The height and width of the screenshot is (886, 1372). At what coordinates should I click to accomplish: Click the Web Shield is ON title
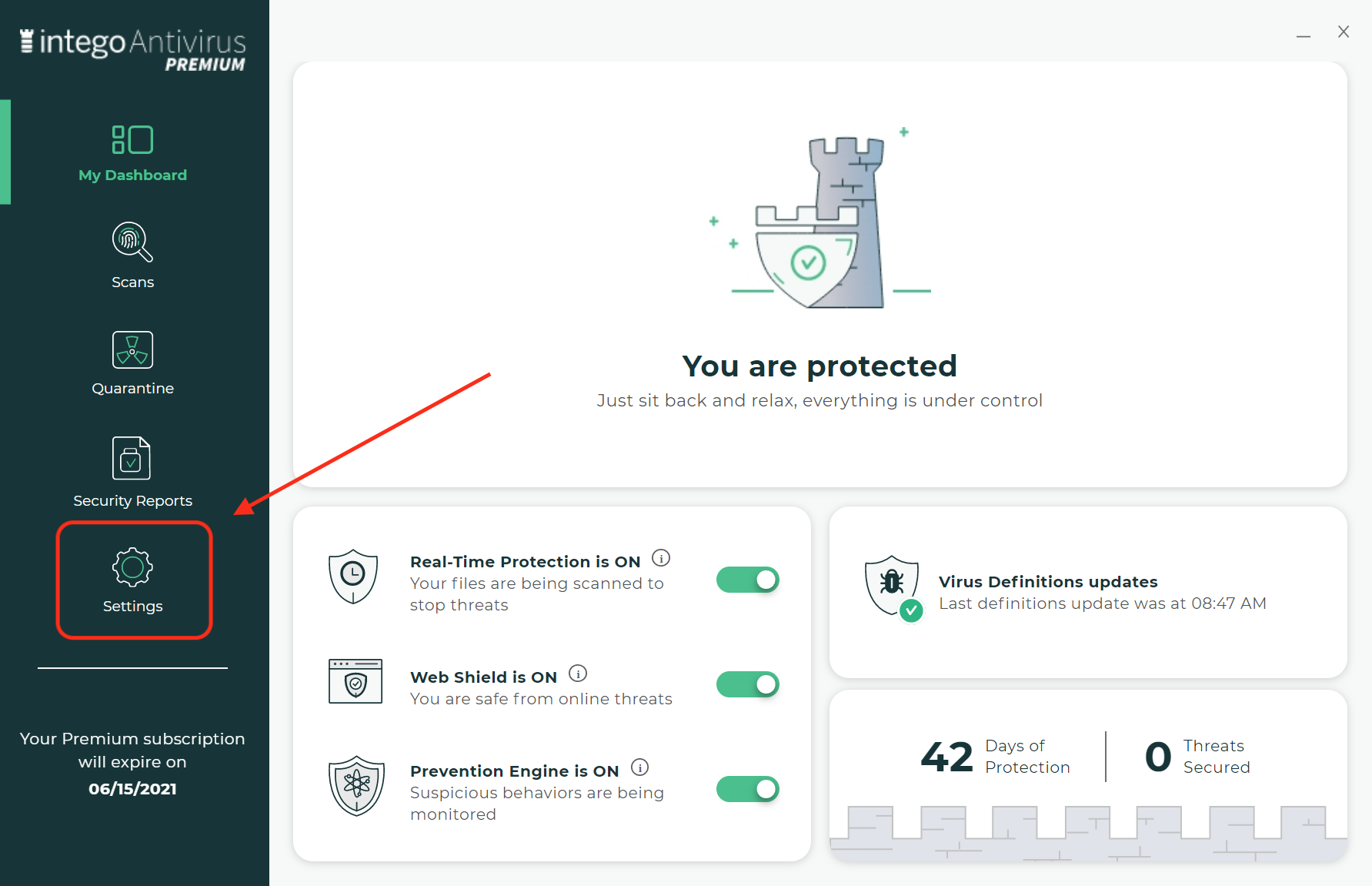click(x=483, y=677)
